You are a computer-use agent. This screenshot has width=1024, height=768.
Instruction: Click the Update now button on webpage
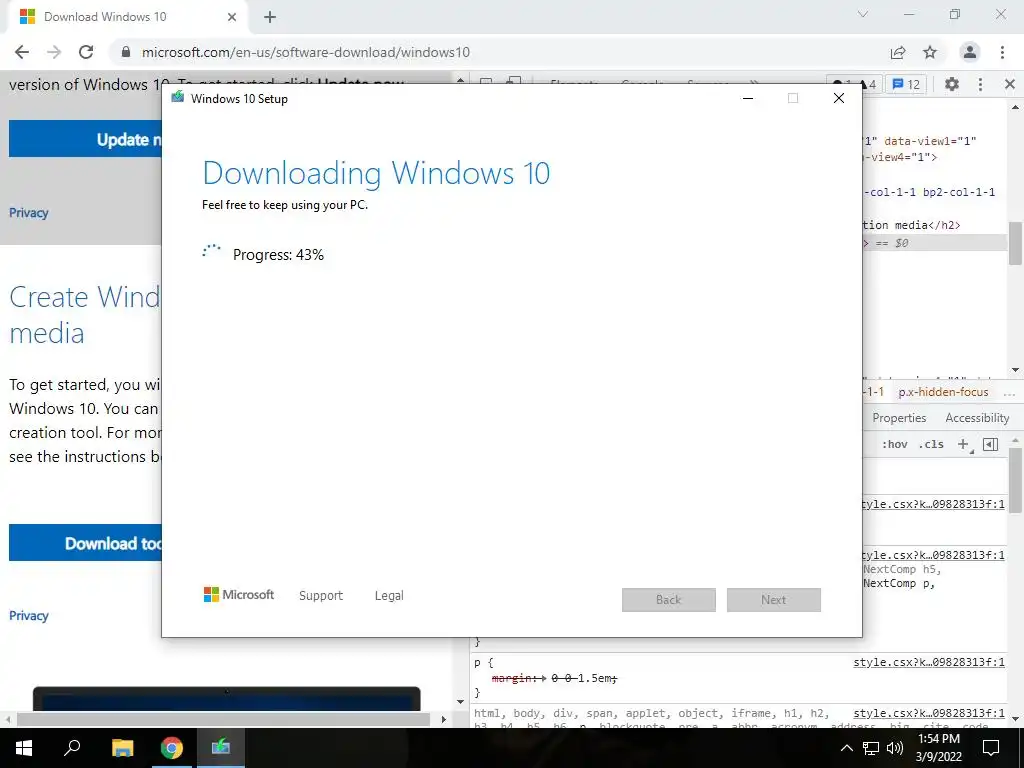click(85, 138)
